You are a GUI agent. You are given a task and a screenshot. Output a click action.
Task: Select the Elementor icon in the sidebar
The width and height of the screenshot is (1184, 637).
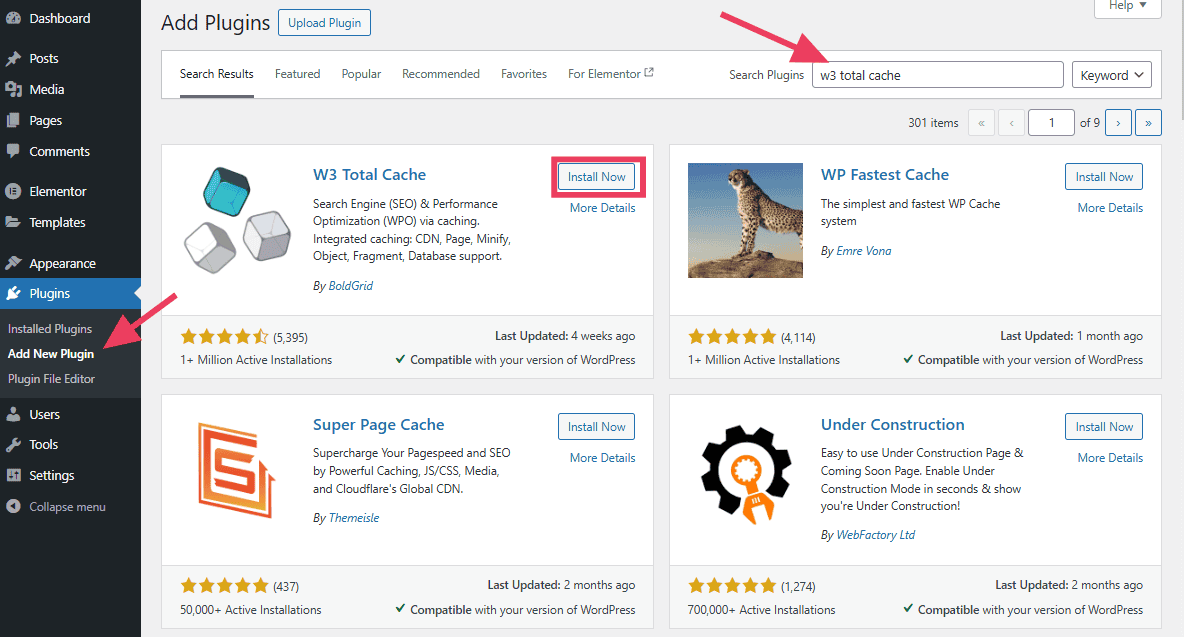(14, 190)
